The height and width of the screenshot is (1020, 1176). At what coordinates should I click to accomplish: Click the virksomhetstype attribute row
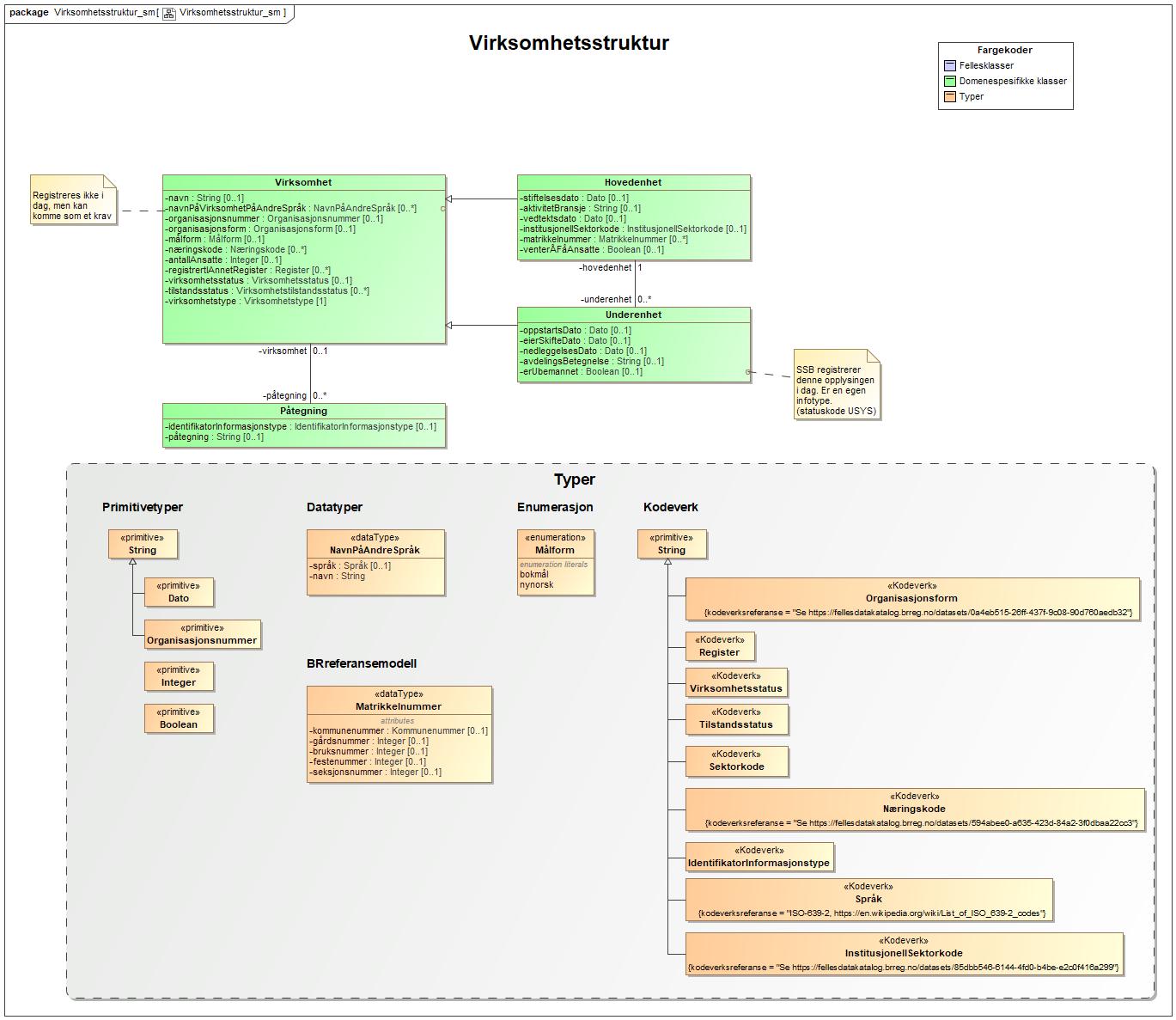point(246,301)
